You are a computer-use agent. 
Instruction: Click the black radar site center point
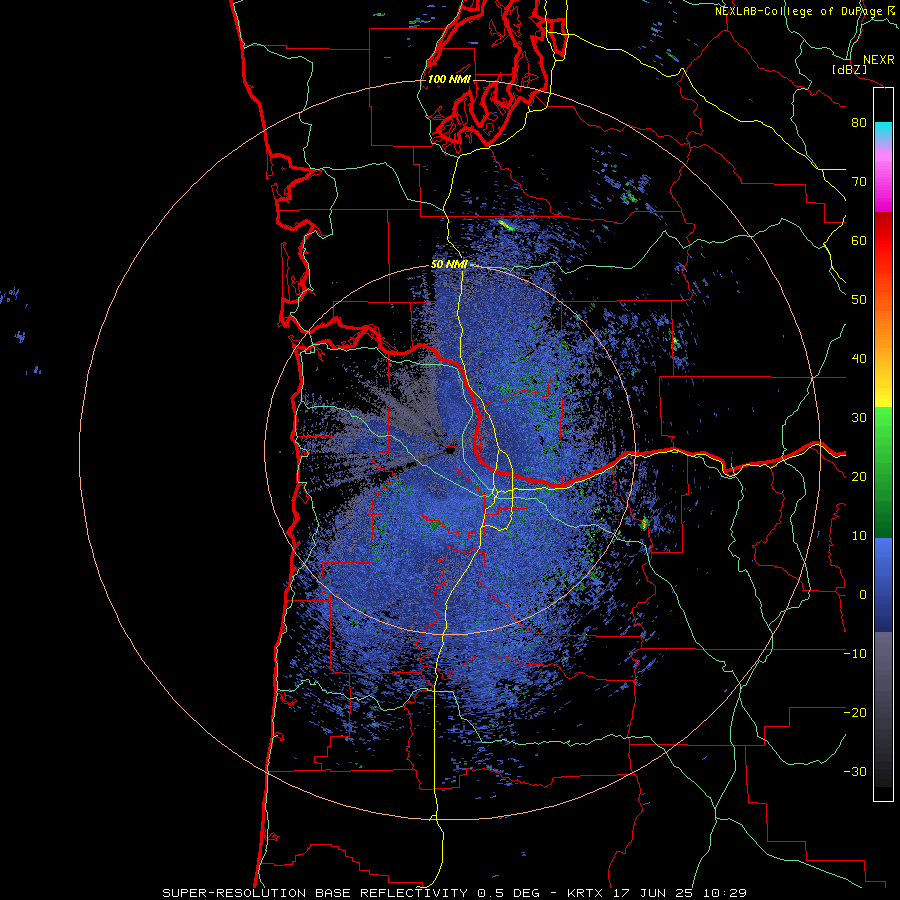[x=450, y=451]
